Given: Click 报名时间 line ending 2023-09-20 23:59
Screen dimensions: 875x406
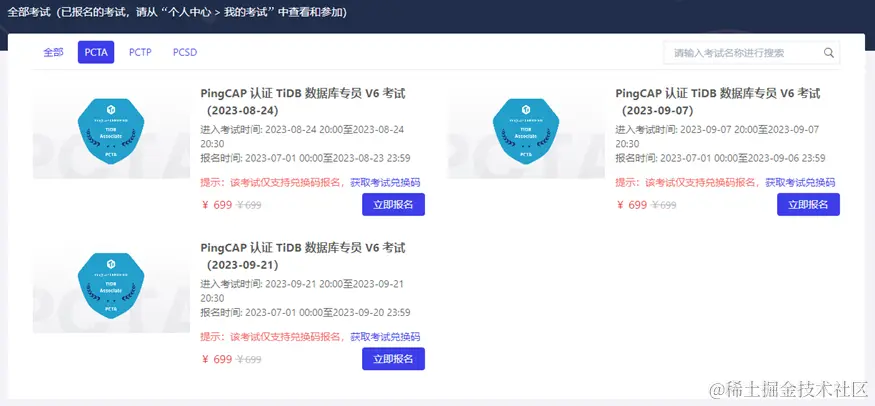Looking at the screenshot, I should pos(305,313).
